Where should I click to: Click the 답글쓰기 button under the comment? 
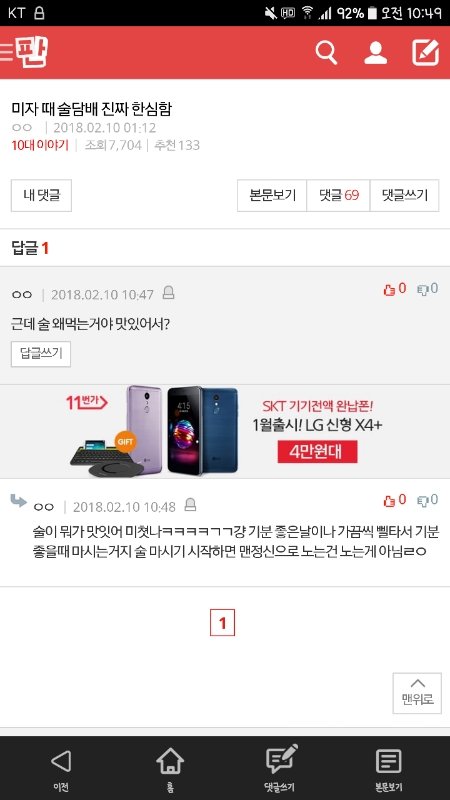(x=41, y=354)
